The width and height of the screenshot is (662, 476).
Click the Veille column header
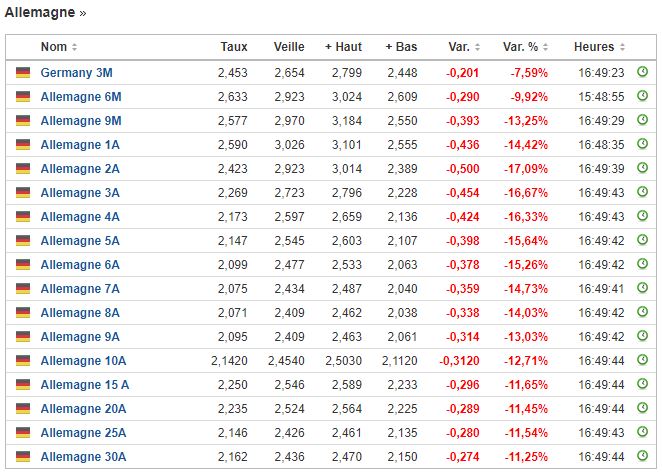coord(289,47)
